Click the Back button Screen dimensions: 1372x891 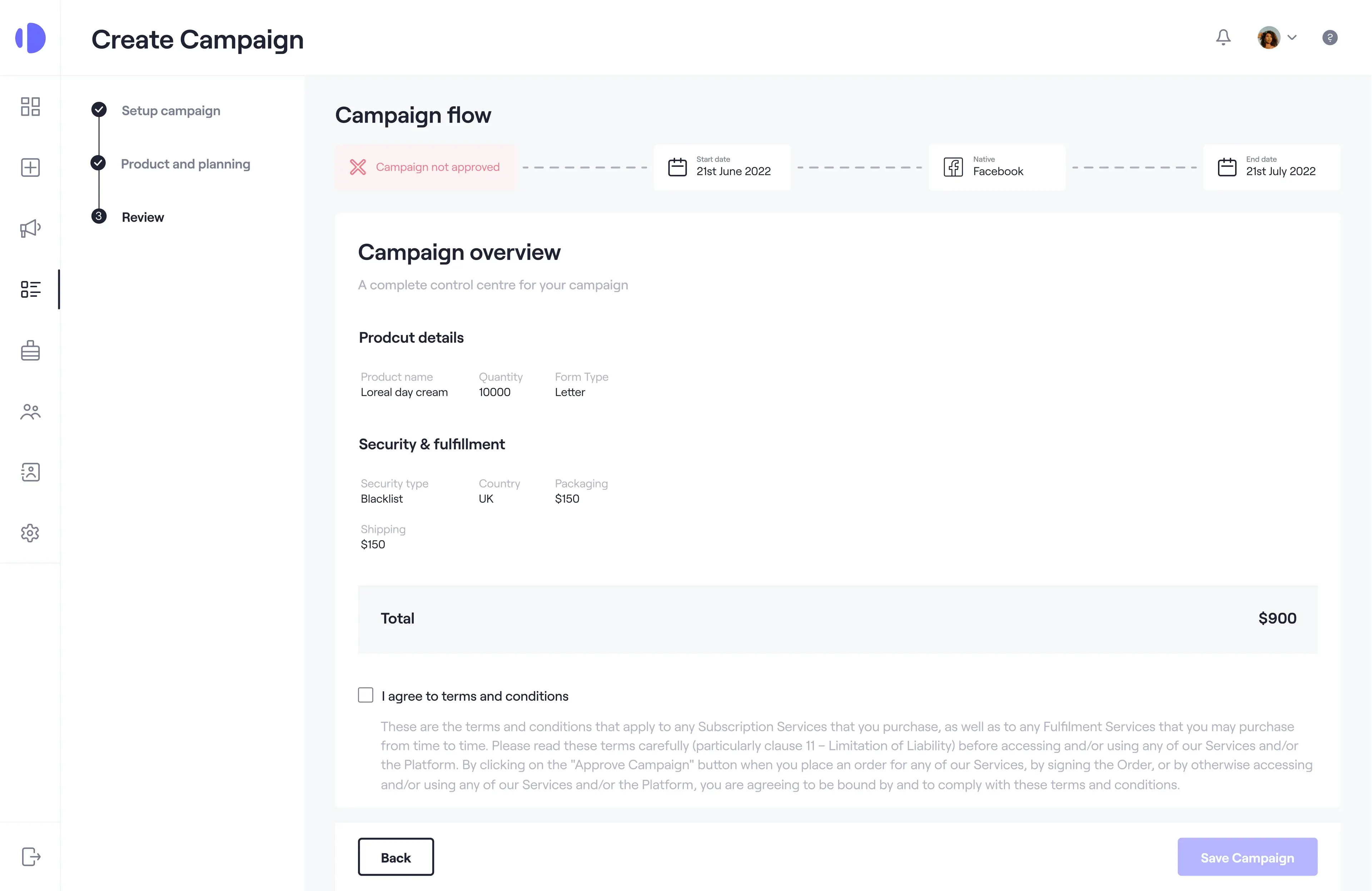point(396,857)
